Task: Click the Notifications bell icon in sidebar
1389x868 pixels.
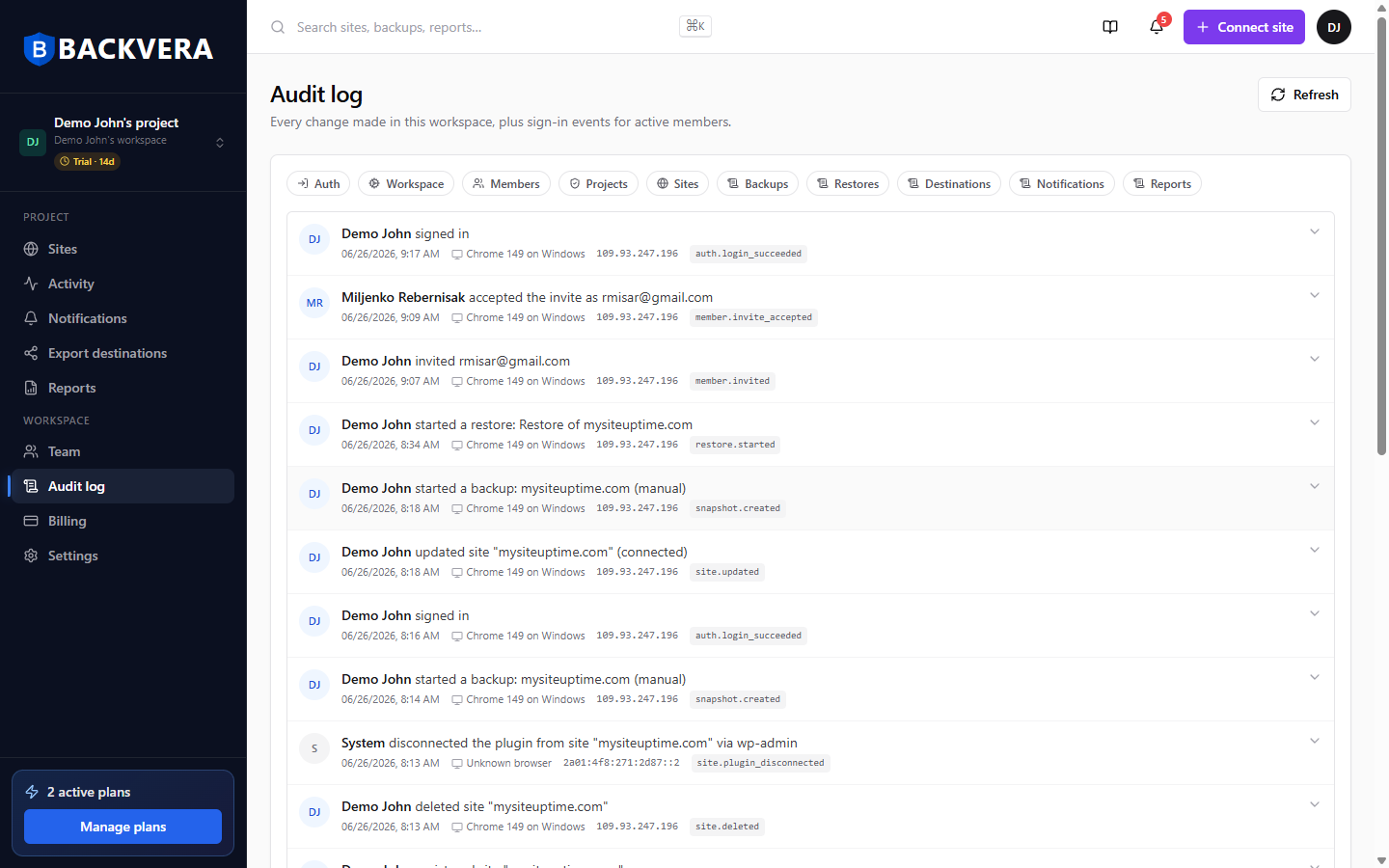Action: point(31,318)
